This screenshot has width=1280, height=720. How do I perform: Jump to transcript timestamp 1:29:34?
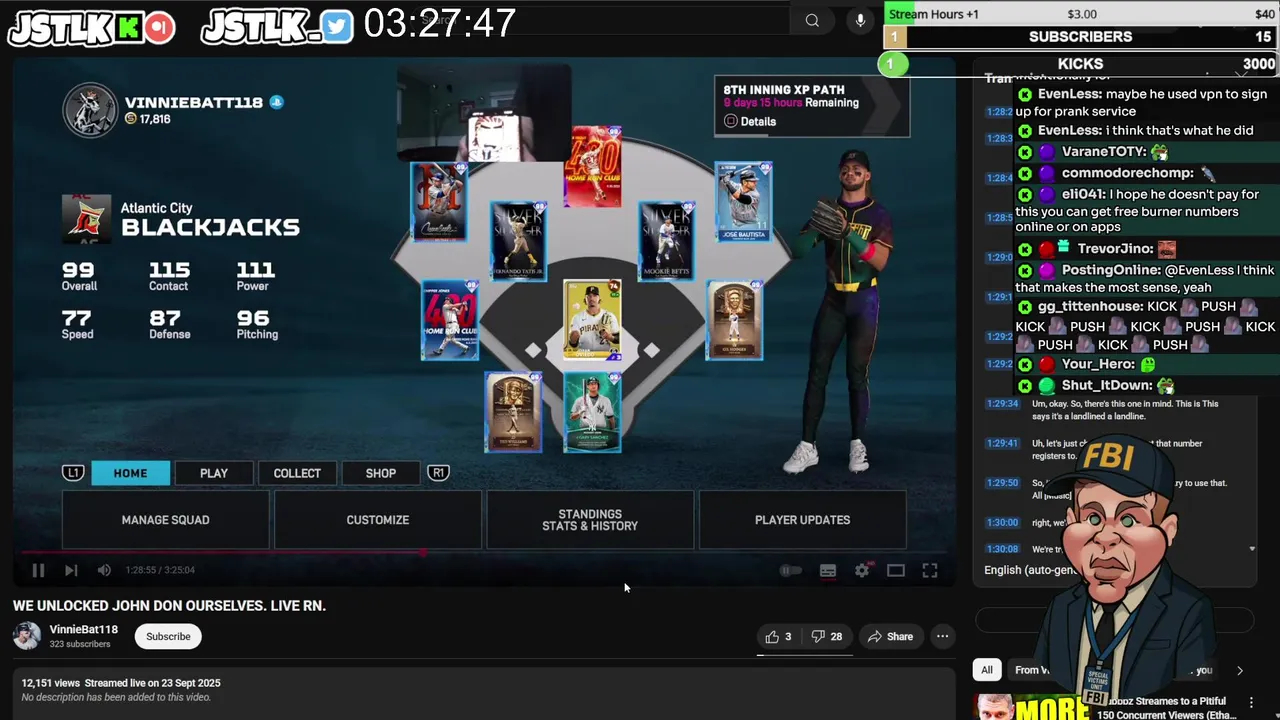(x=1002, y=404)
